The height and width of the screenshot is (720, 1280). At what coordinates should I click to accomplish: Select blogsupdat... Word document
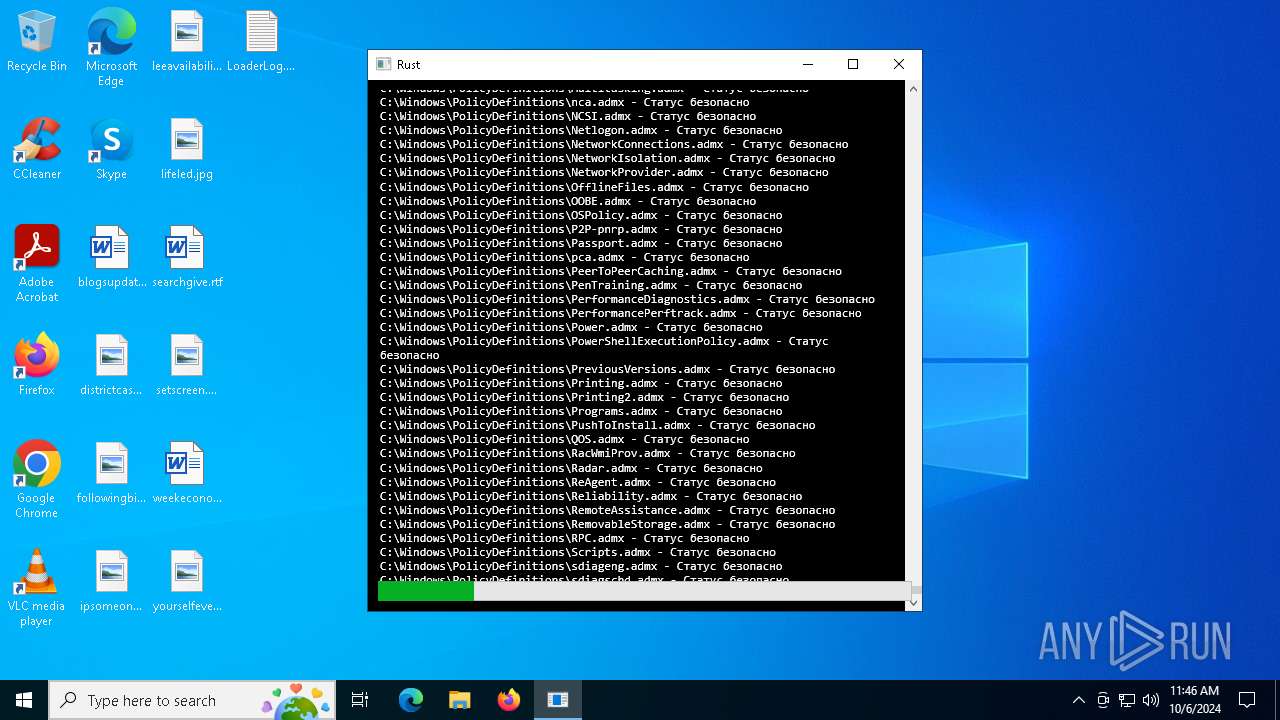(111, 258)
